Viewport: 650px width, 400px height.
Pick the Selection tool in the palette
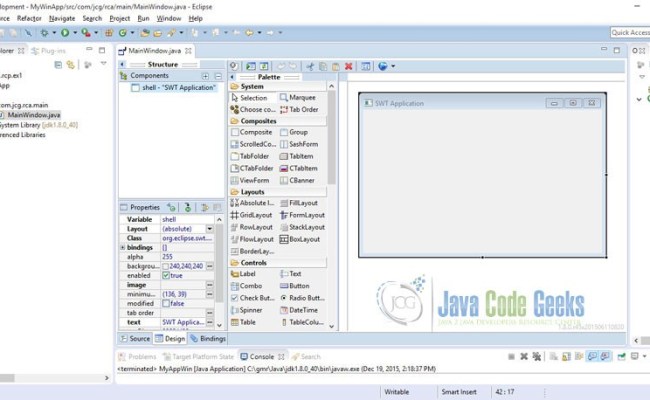(249, 98)
